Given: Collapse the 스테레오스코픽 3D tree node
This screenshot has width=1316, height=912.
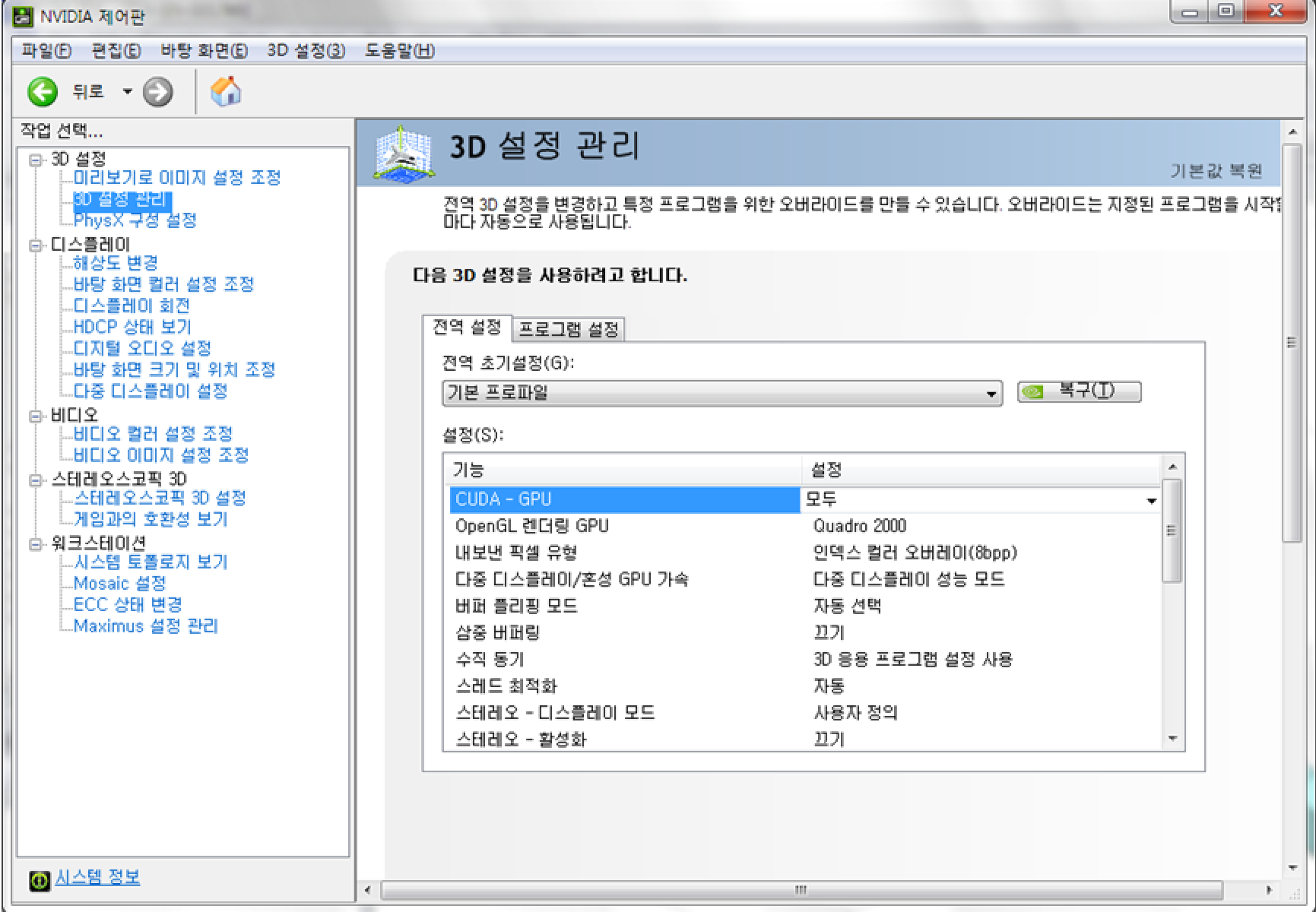Looking at the screenshot, I should (35, 480).
